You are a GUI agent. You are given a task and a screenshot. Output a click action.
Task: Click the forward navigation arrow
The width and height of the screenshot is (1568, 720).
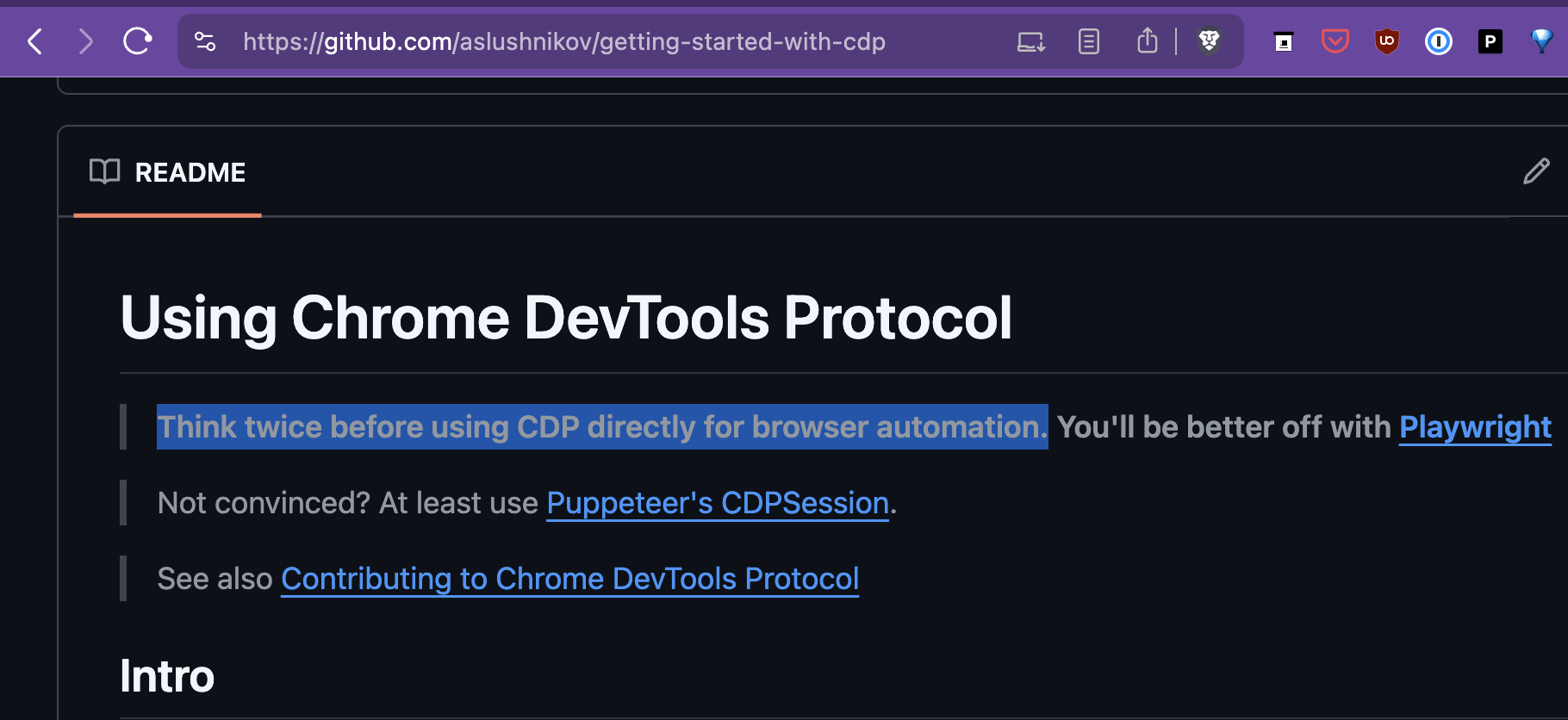[85, 41]
